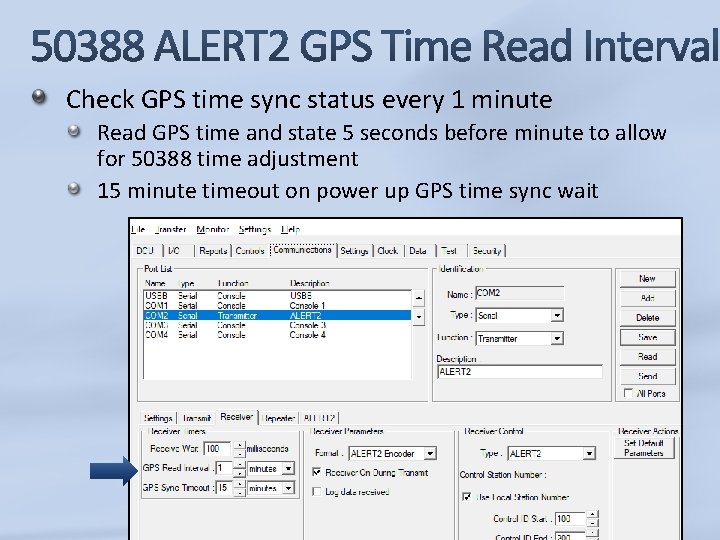Enable the All Ports checkbox
The image size is (720, 540).
pos(628,393)
